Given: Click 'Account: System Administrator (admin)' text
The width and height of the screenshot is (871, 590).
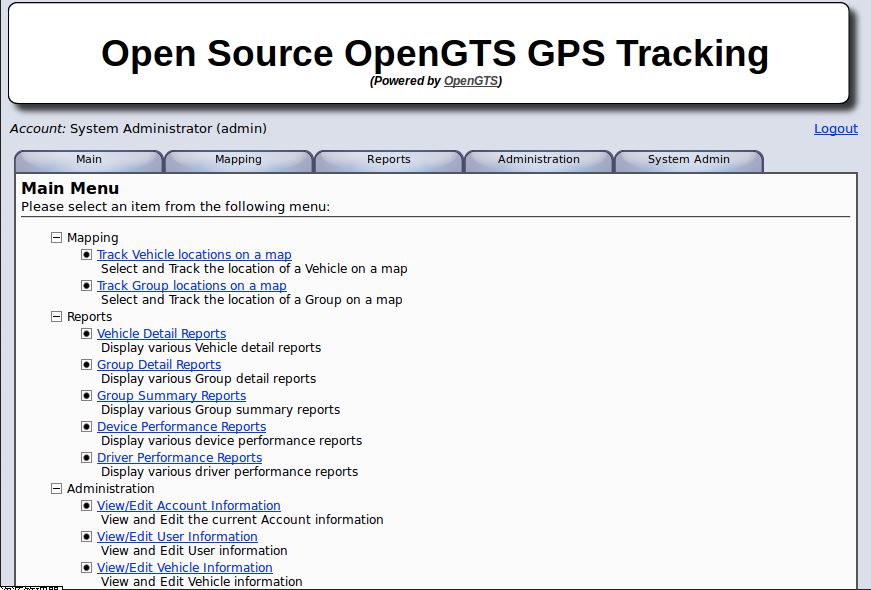Looking at the screenshot, I should coord(138,129).
